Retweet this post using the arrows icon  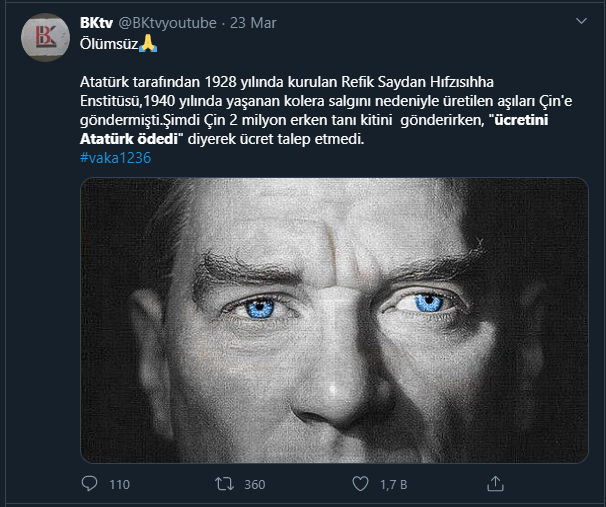coord(225,485)
